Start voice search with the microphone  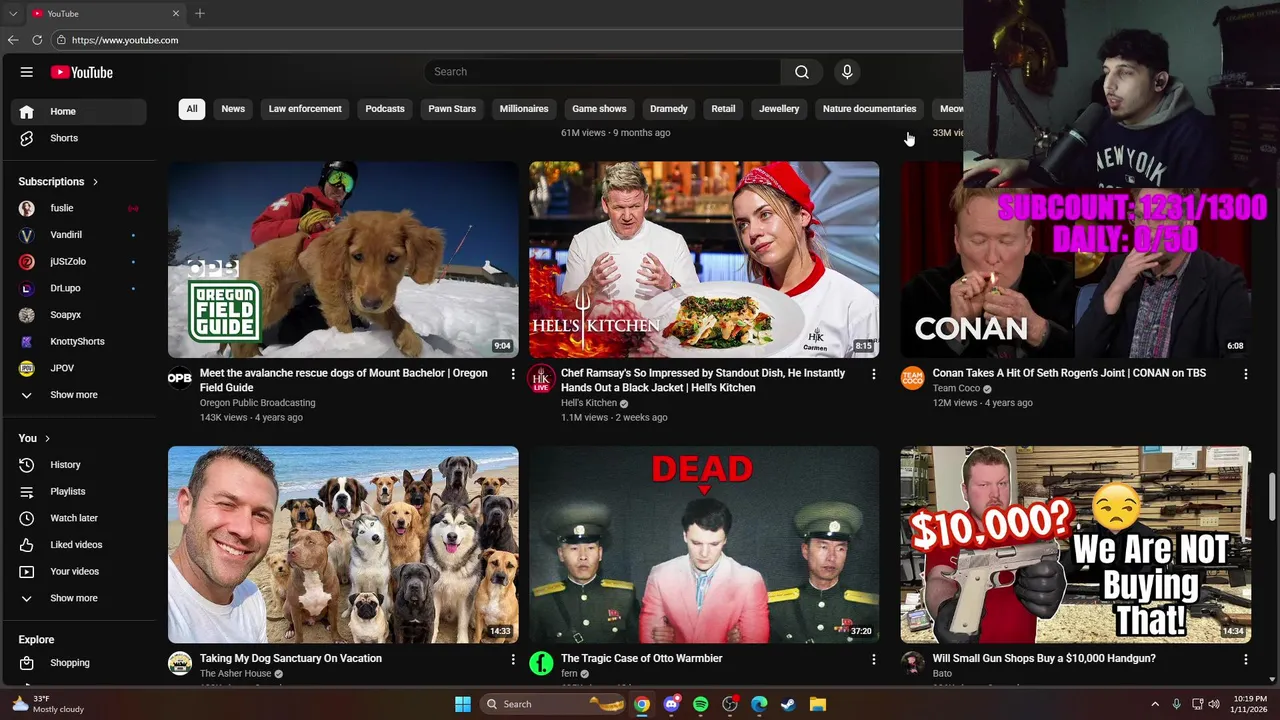pos(847,72)
